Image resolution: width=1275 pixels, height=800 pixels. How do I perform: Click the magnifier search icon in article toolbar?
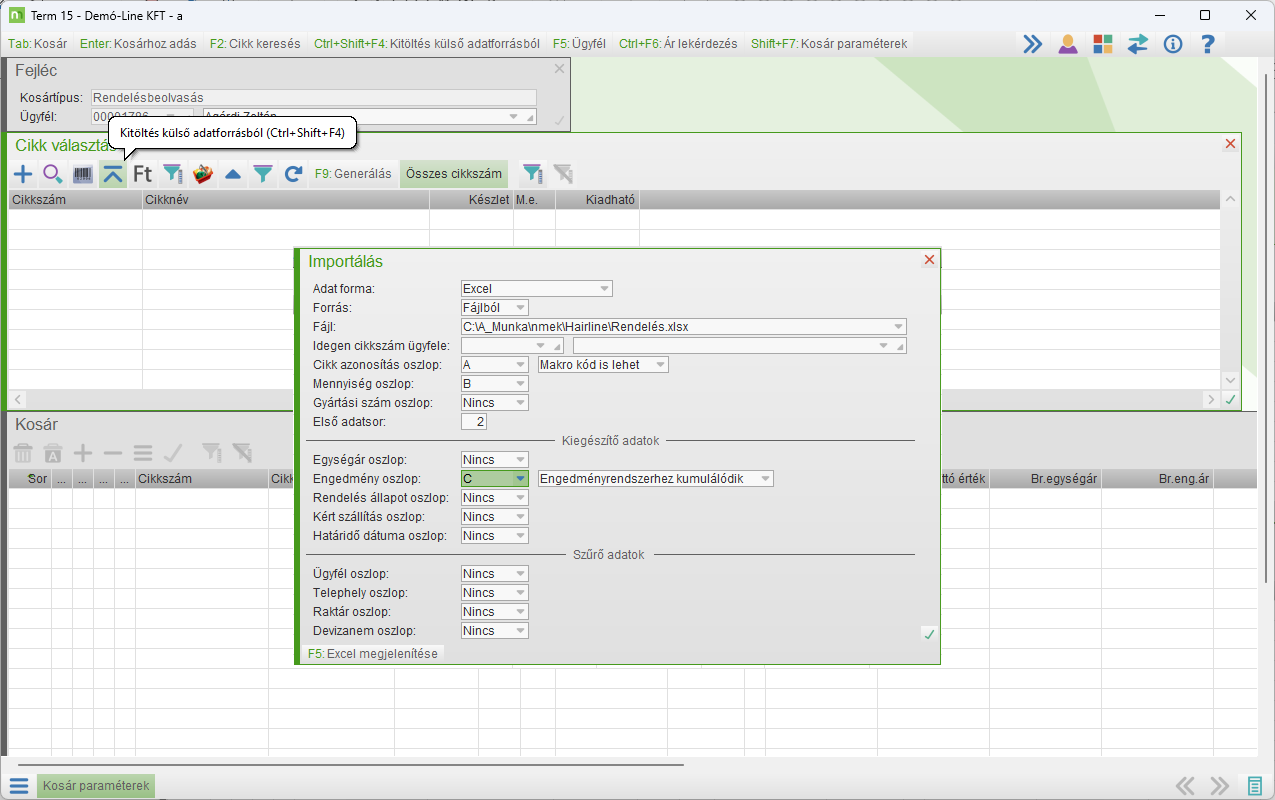coord(53,174)
